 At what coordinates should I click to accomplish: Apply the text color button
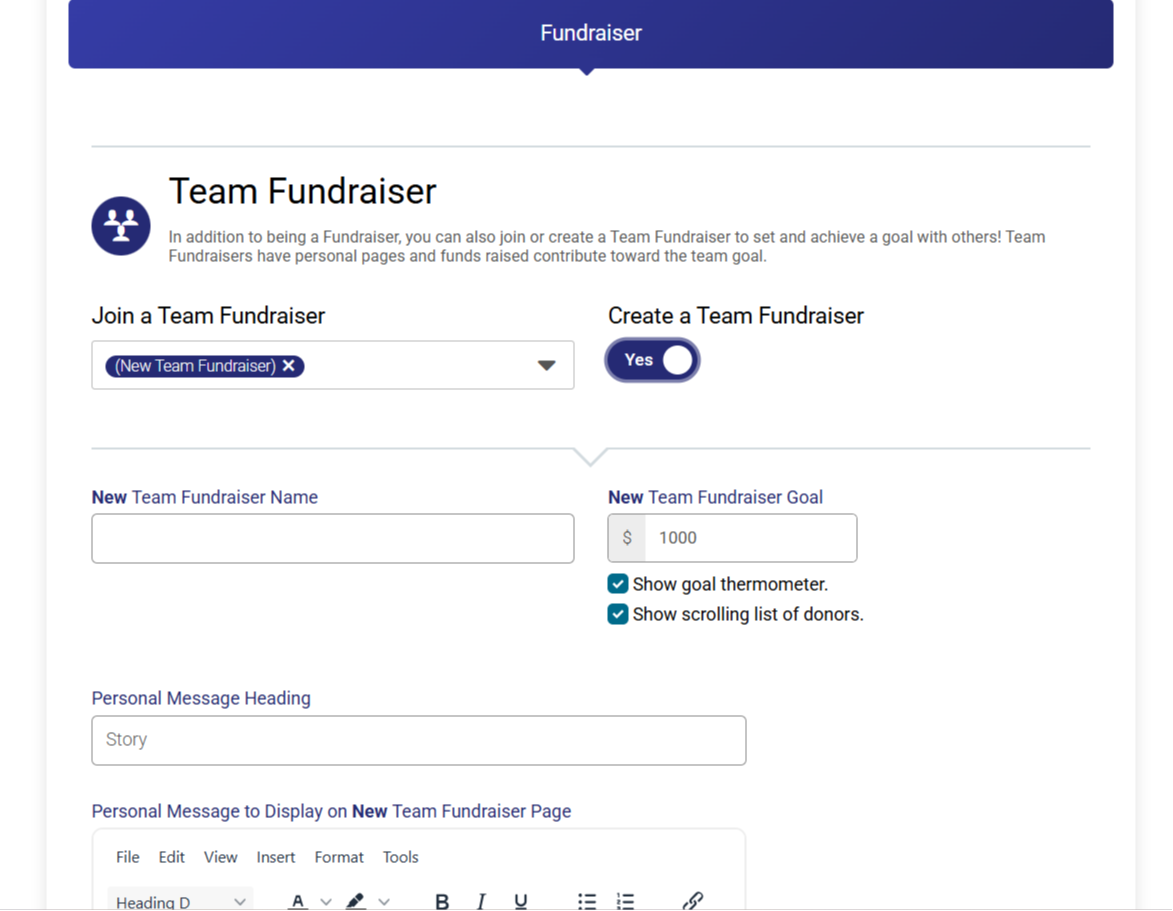coord(298,901)
